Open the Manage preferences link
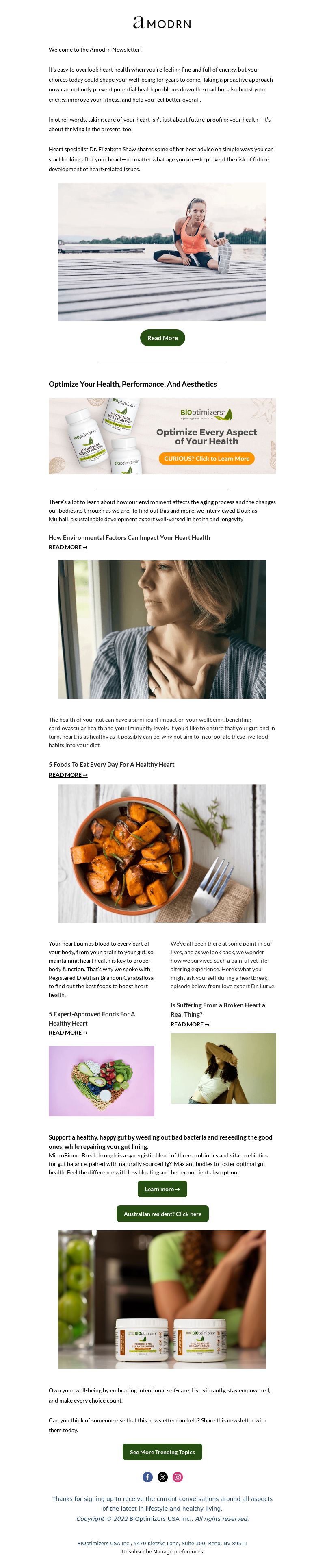This screenshot has height=1568, width=325. (x=178, y=1551)
